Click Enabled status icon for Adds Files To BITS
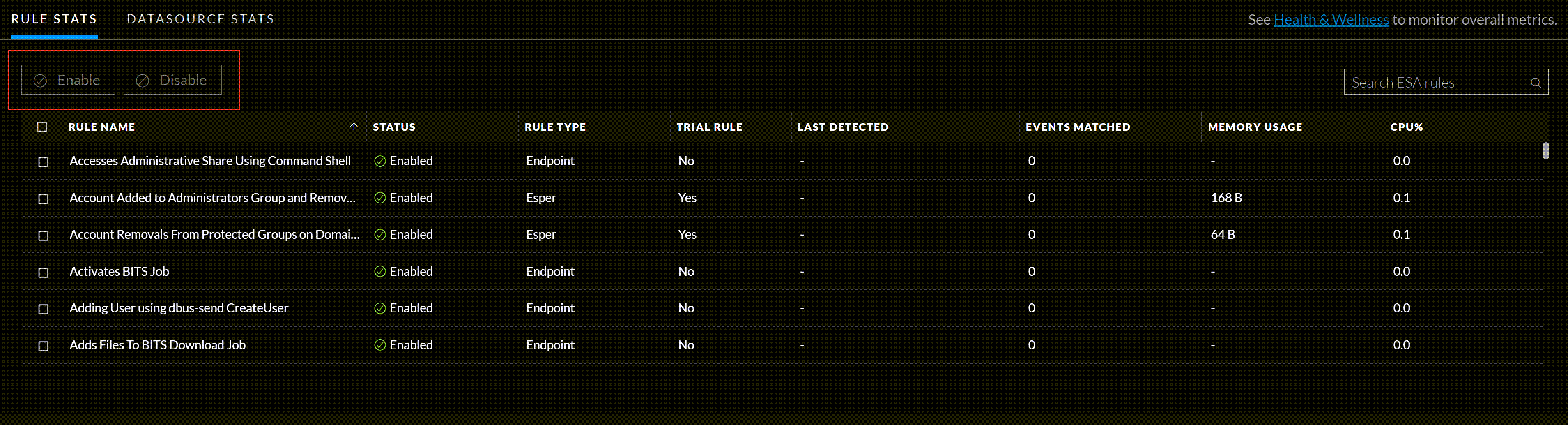 (x=380, y=345)
